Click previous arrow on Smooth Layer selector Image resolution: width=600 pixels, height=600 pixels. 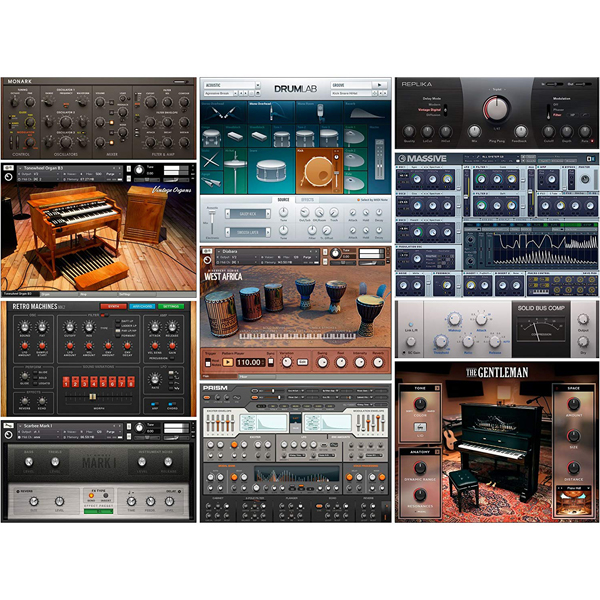228,232
